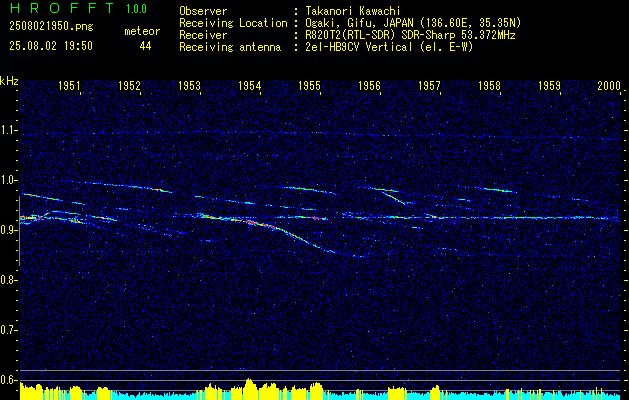This screenshot has width=629, height=400.
Task: Click the Receiving antenna field label
Action: (x=230, y=47)
